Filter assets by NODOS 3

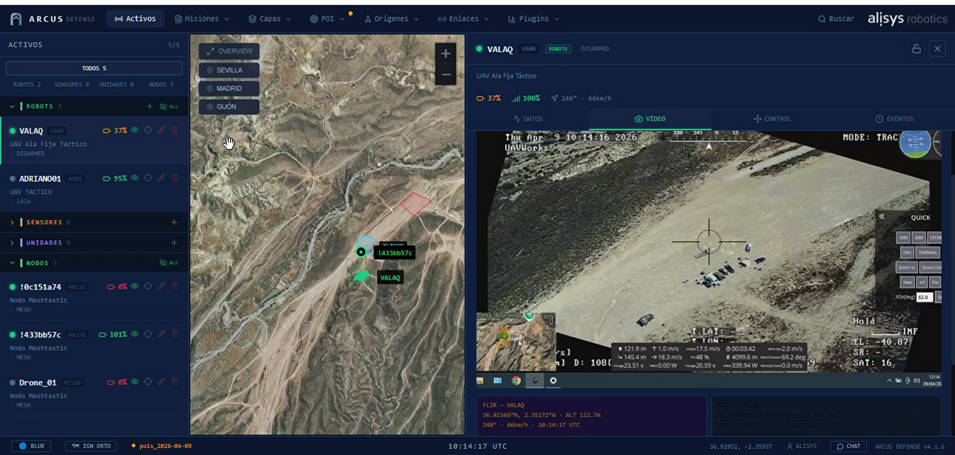160,85
